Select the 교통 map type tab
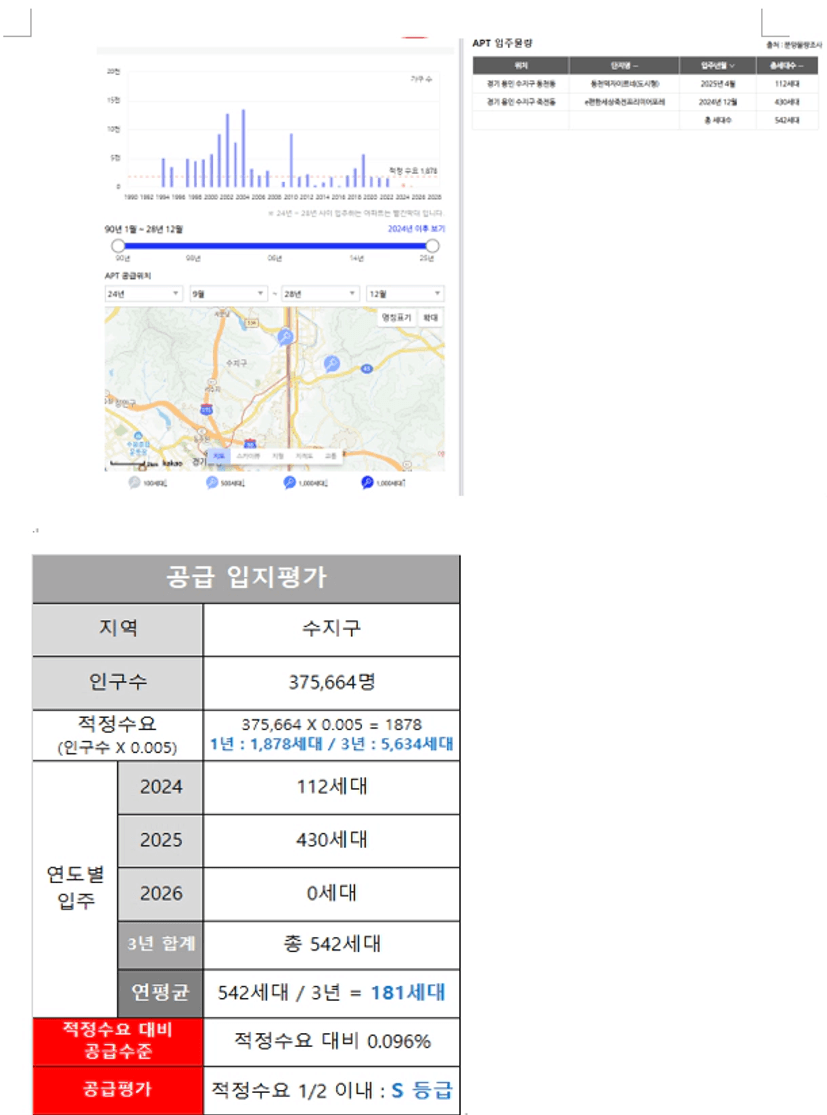Image resolution: width=827 pixels, height=1115 pixels. [x=331, y=456]
